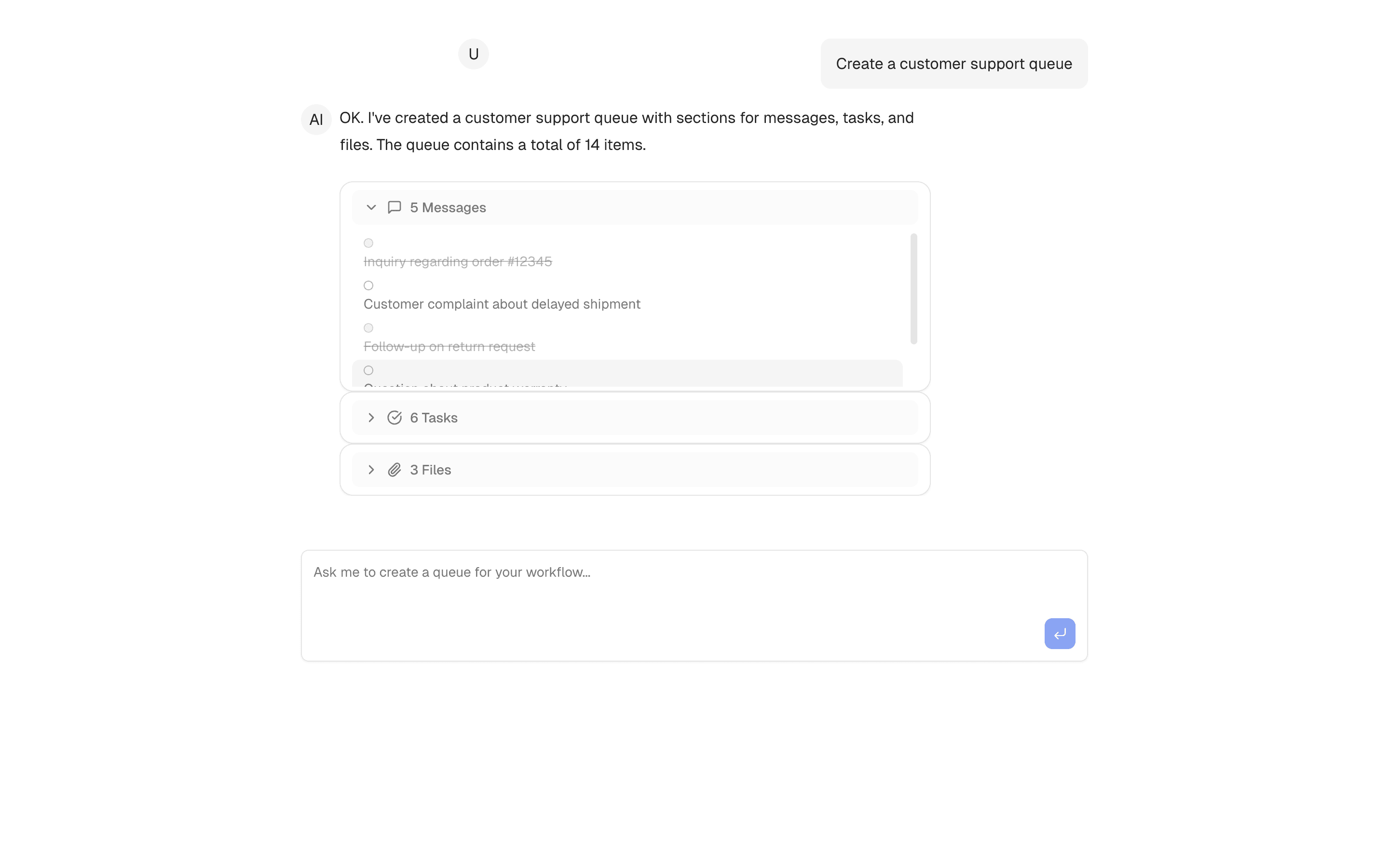
Task: Click the highlighted Question about product warranty item
Action: coord(517,376)
